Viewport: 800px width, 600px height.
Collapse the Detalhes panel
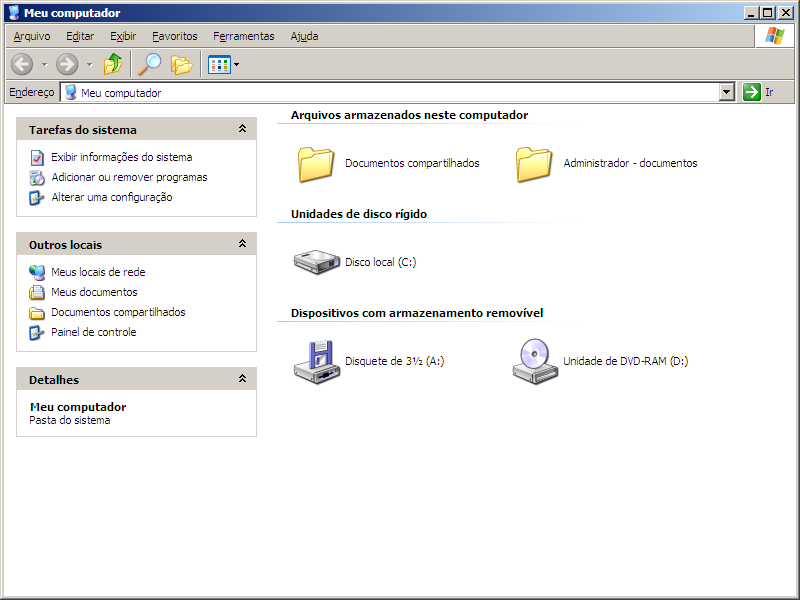coord(242,379)
